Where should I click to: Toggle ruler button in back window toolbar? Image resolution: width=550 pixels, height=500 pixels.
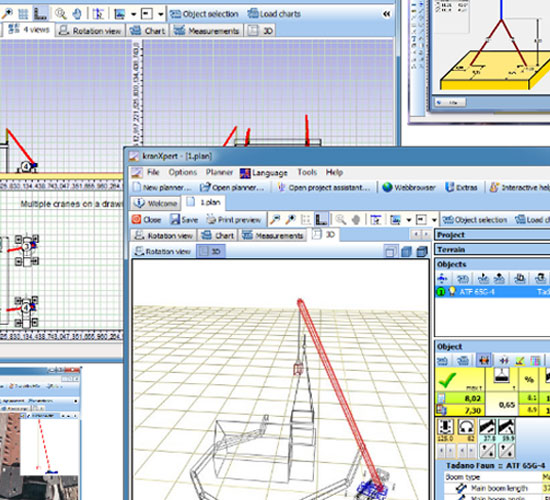[x=41, y=14]
